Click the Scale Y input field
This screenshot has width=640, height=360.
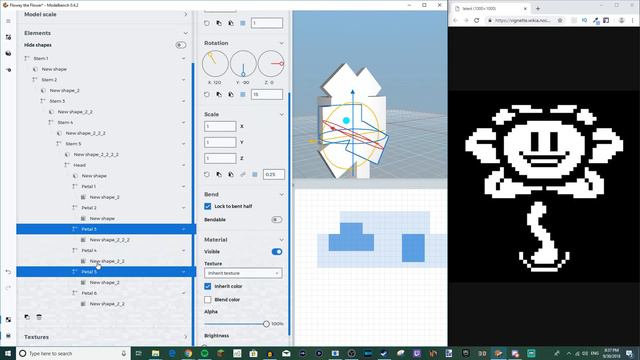coord(220,142)
